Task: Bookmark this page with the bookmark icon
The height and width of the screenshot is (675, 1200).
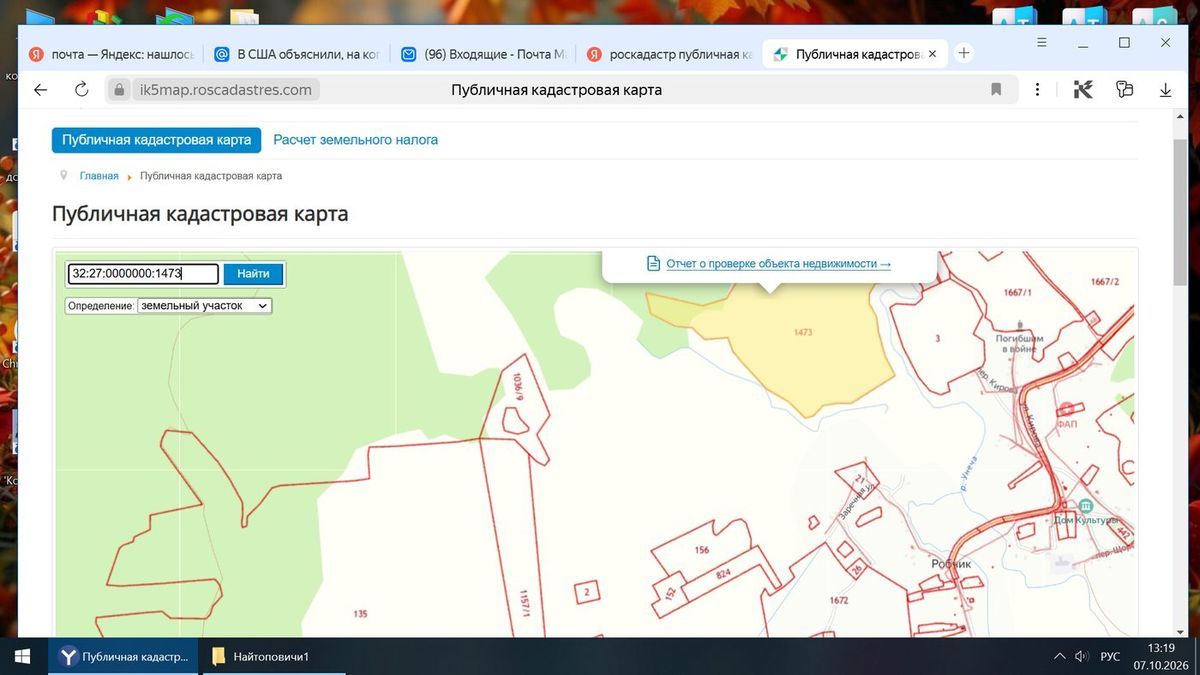Action: (x=996, y=90)
